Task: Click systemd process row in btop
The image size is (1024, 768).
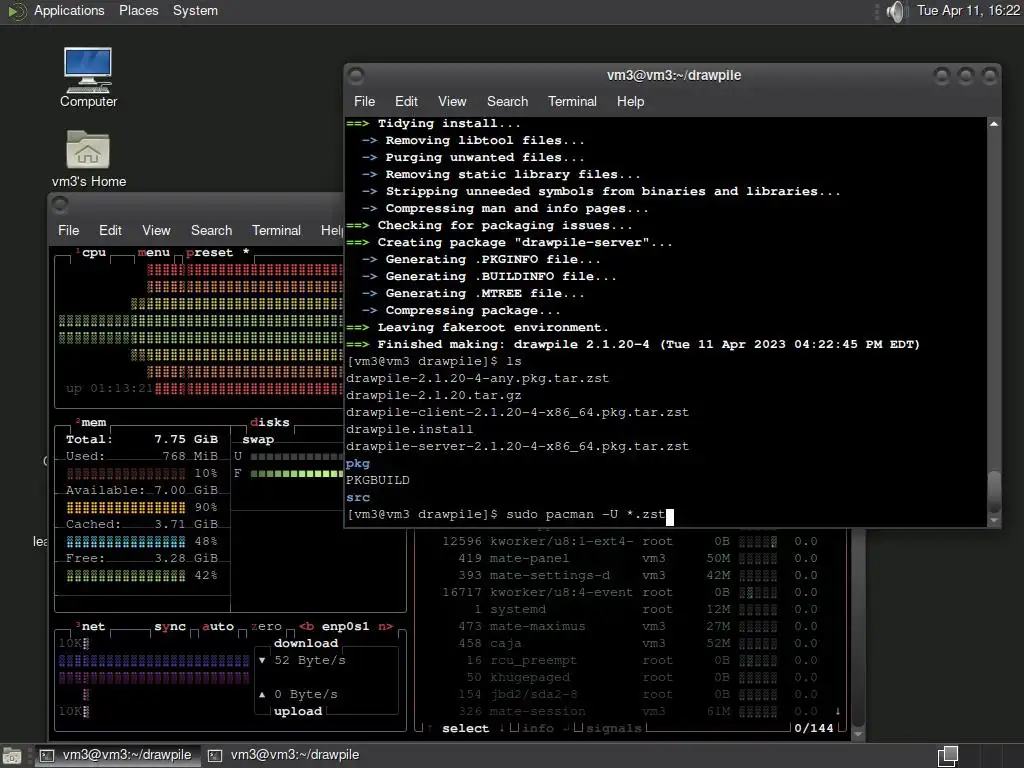Action: coord(630,609)
